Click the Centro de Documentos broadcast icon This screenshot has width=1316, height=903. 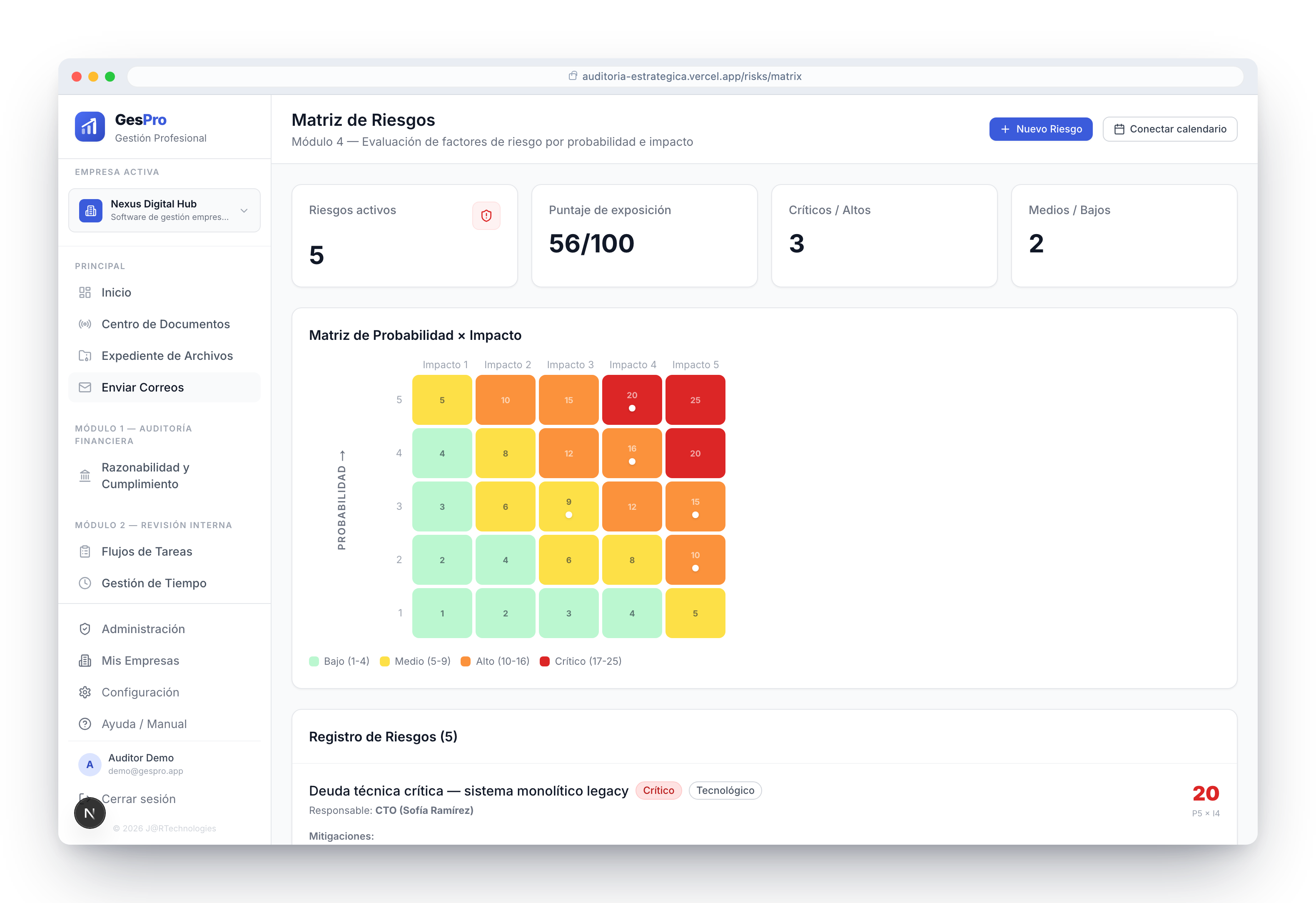click(85, 324)
